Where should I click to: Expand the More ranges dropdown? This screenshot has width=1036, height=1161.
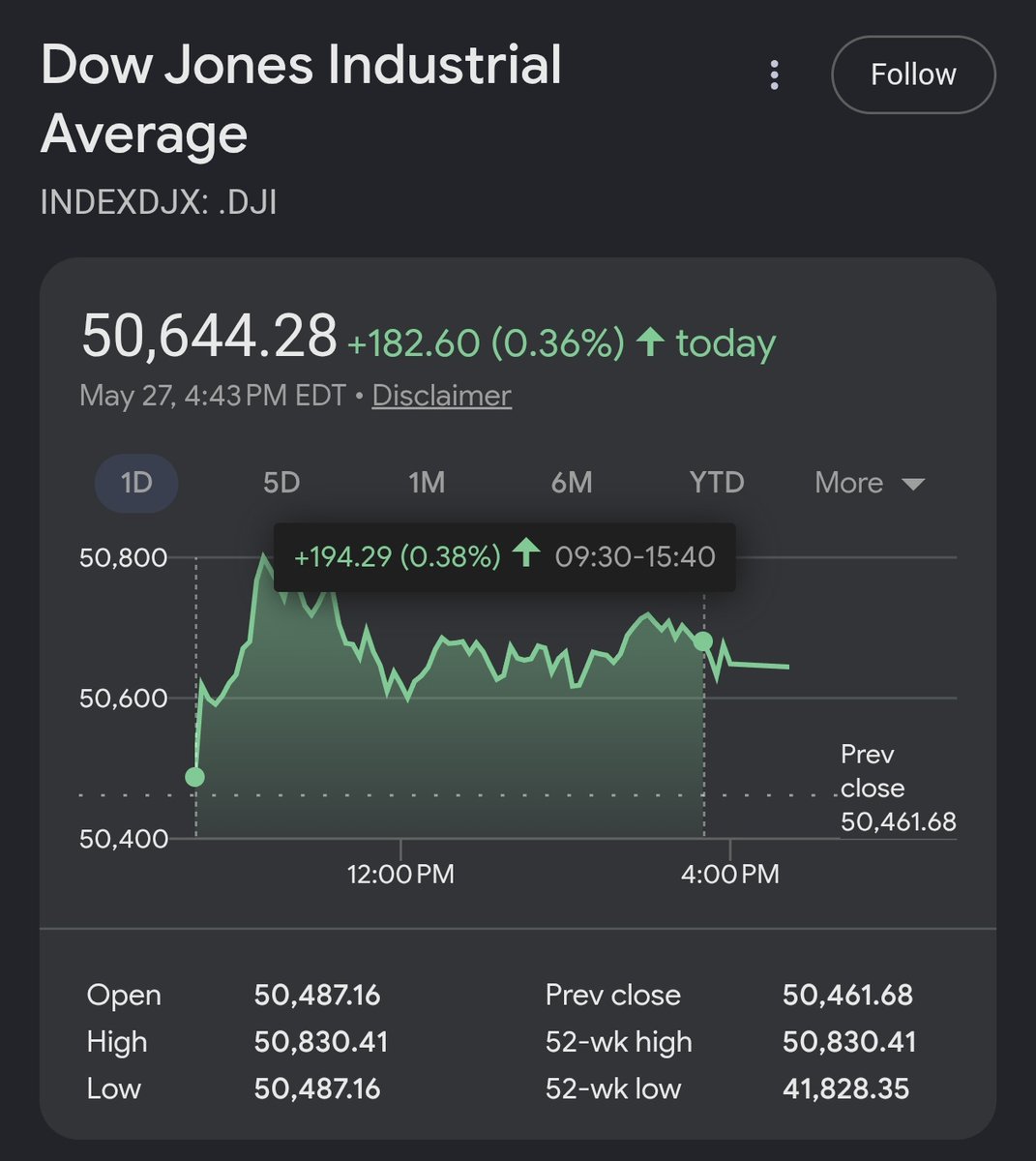[x=870, y=483]
